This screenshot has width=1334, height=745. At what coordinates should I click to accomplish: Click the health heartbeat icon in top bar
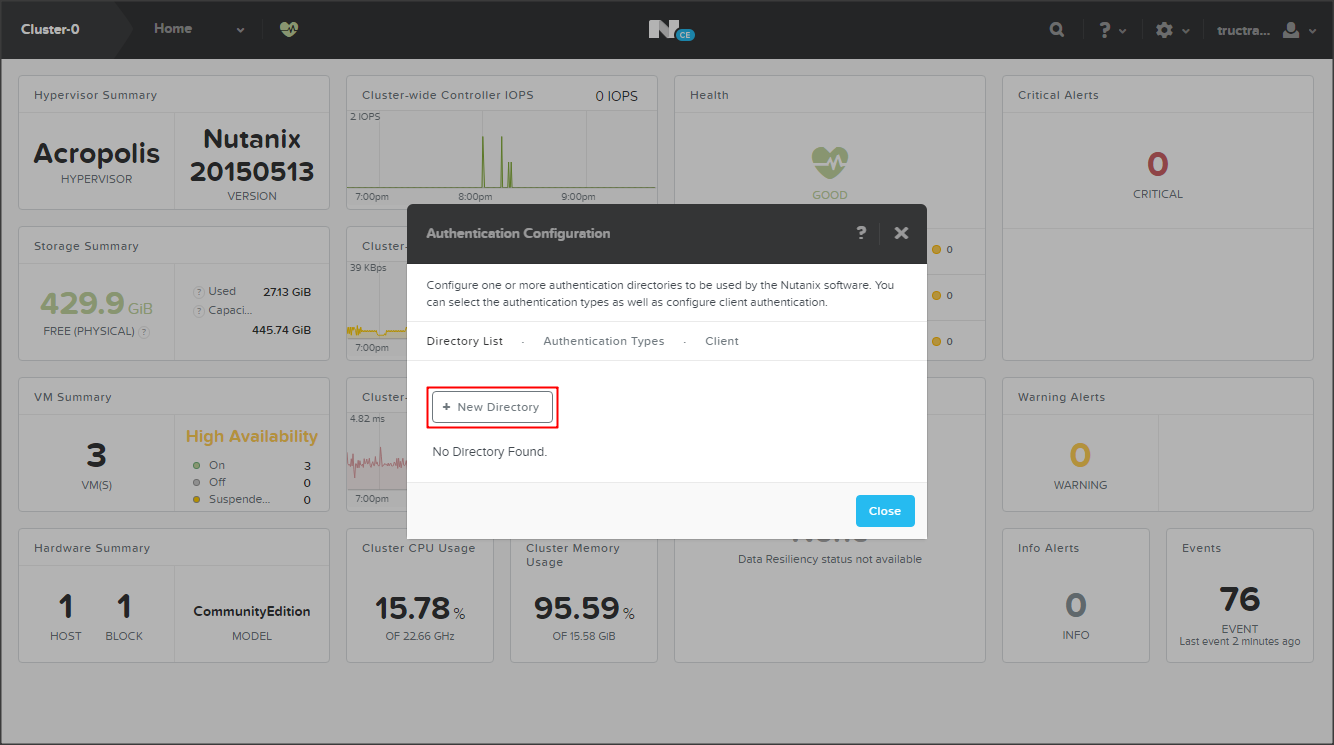coord(289,30)
